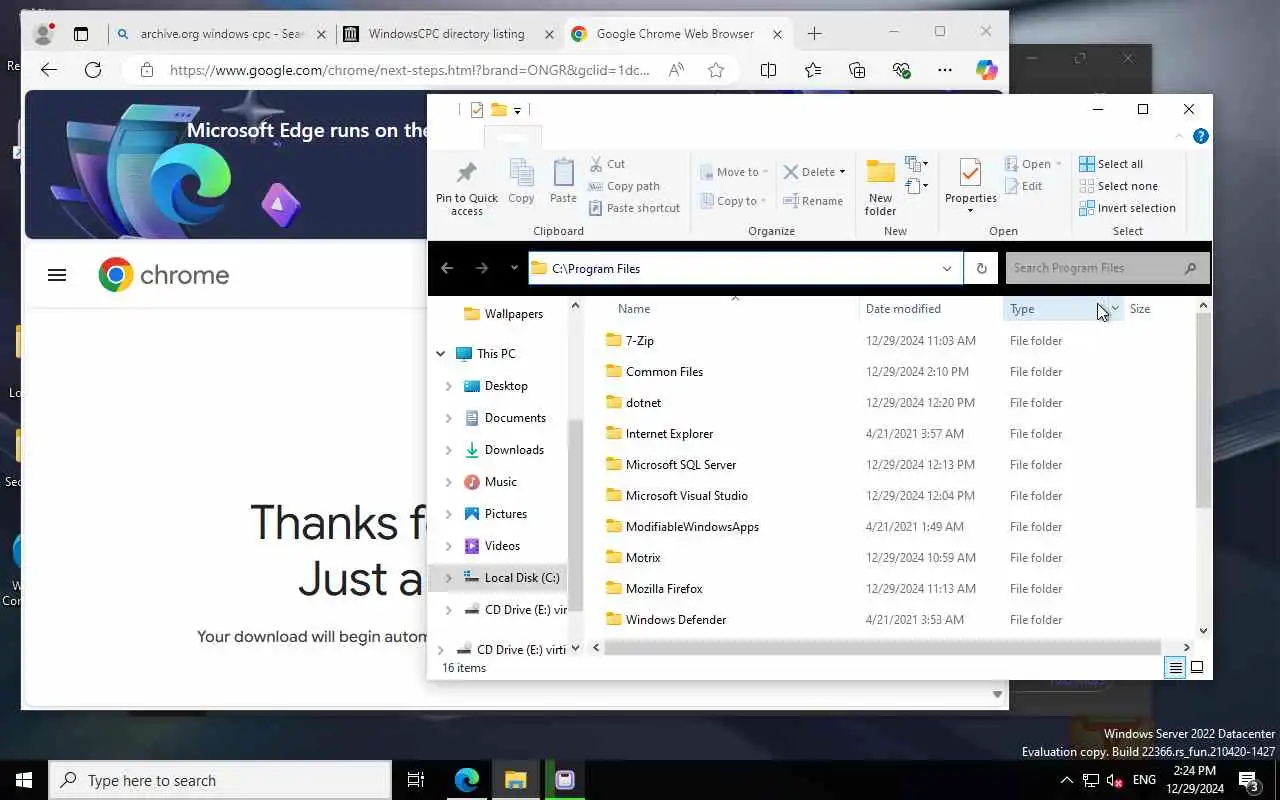This screenshot has width=1280, height=800.
Task: Go forward in File Explorer navigation
Action: 482,268
